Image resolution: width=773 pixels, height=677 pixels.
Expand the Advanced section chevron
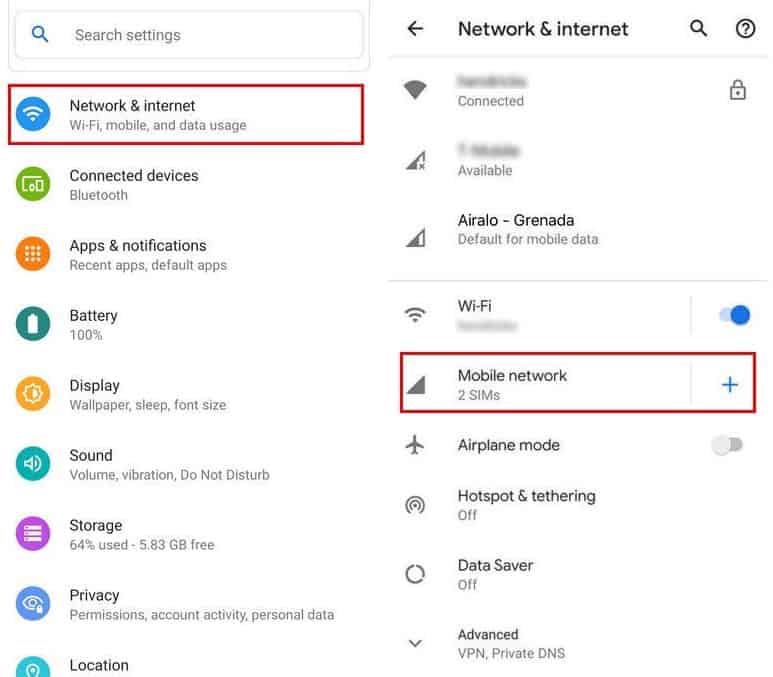(415, 643)
